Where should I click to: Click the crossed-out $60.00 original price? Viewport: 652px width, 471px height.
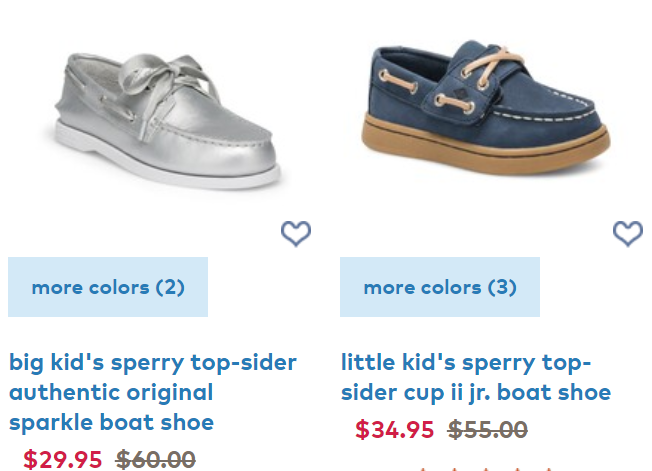point(156,459)
